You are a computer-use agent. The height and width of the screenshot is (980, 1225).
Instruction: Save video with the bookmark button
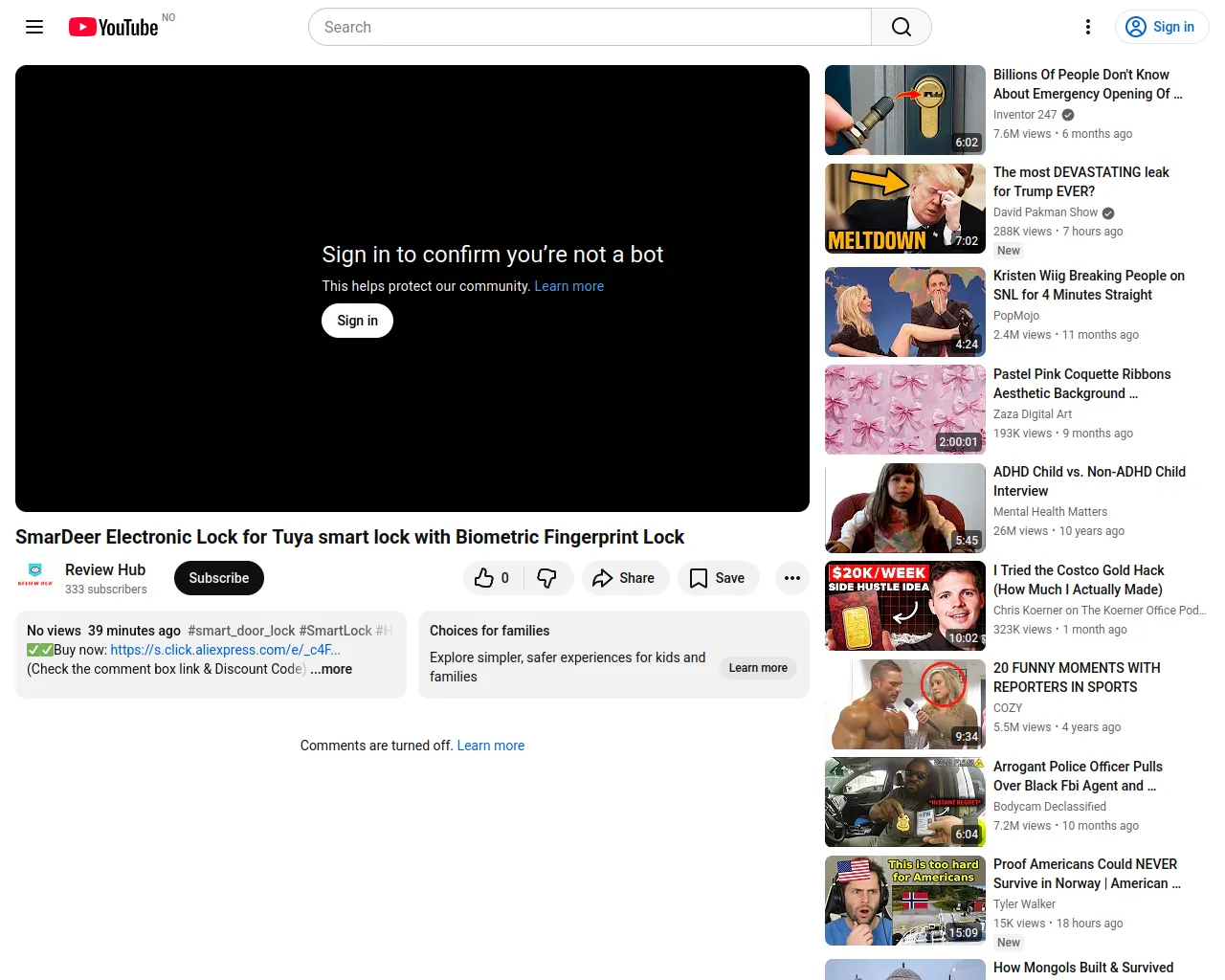coord(718,578)
